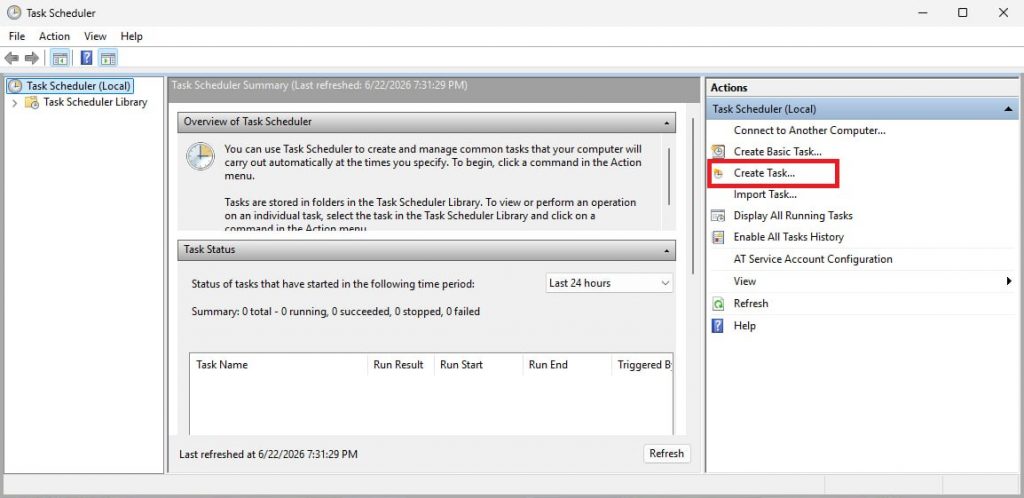This screenshot has height=498, width=1024.
Task: Click the Triggered By column header
Action: tap(643, 365)
